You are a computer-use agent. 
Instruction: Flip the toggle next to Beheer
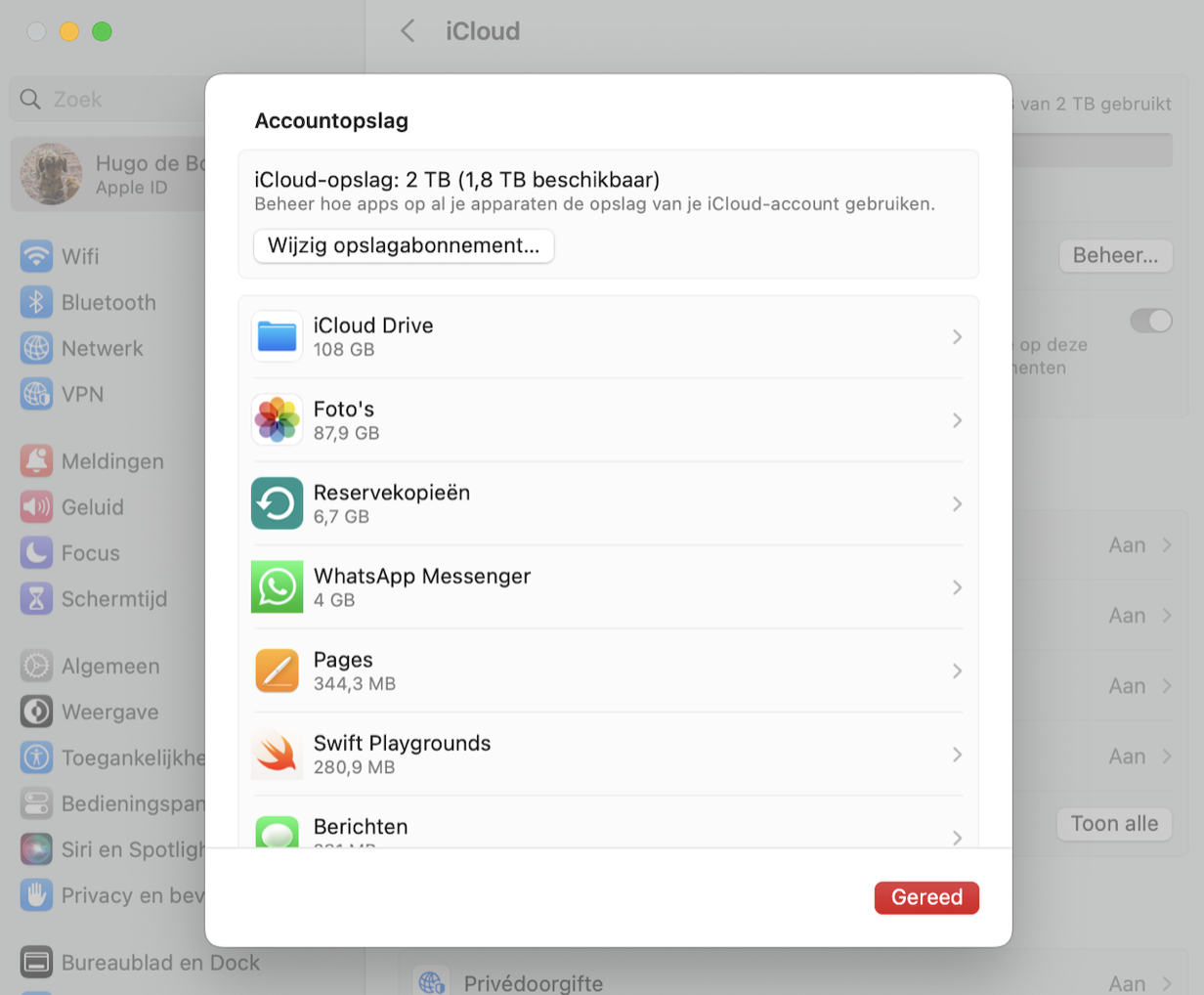pos(1152,321)
